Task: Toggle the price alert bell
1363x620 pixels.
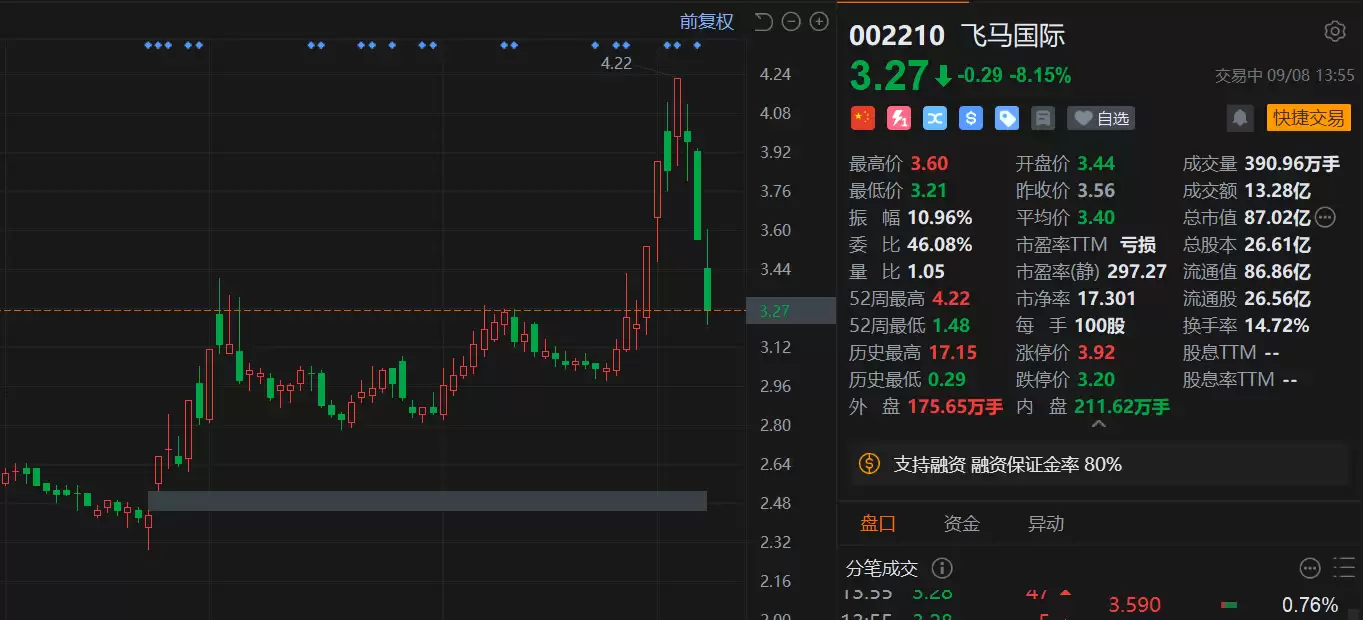Action: [1240, 118]
